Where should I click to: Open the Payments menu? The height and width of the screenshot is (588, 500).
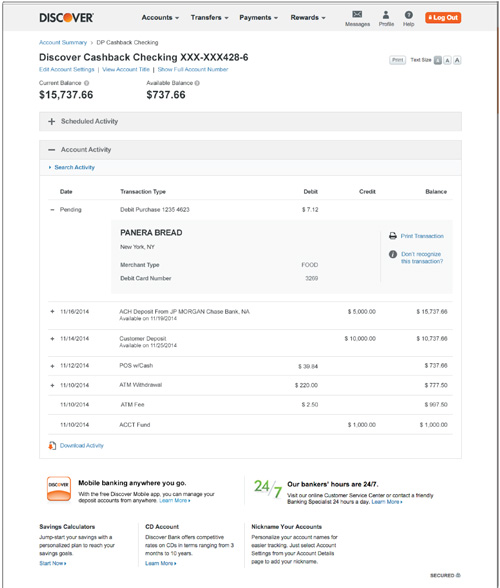coord(258,18)
